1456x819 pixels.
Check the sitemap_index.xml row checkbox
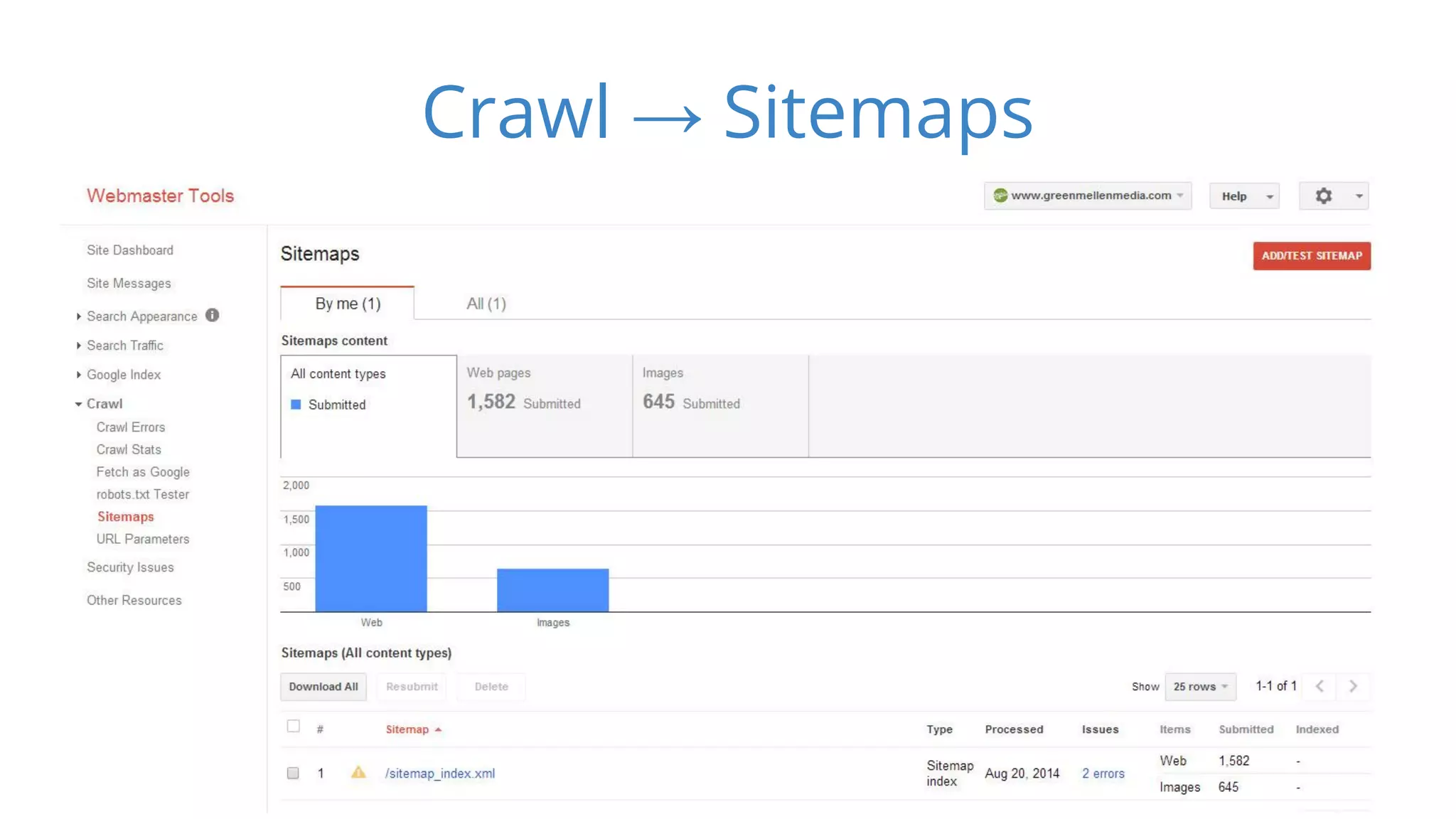pyautogui.click(x=293, y=773)
